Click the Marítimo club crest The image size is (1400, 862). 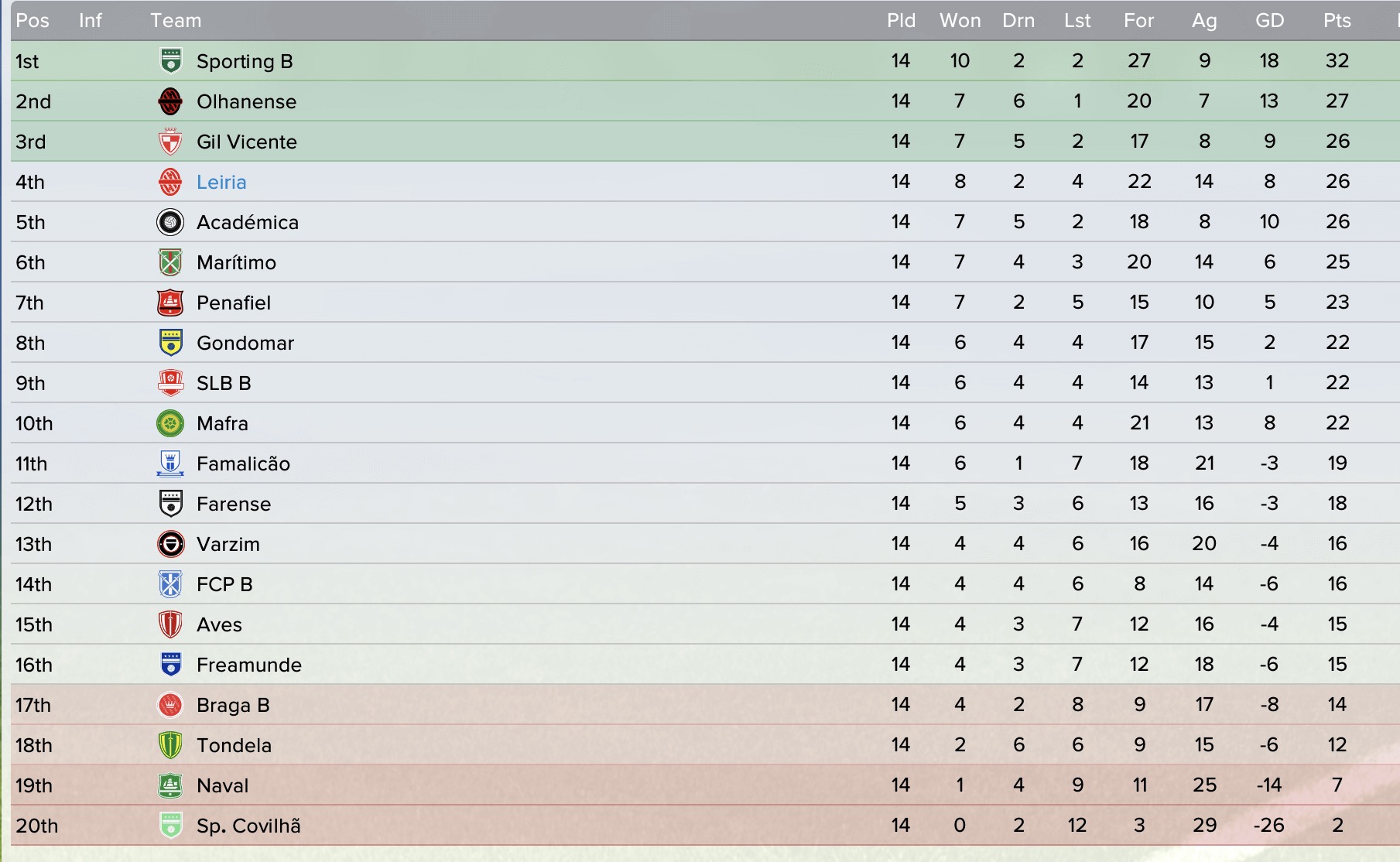pyautogui.click(x=170, y=262)
